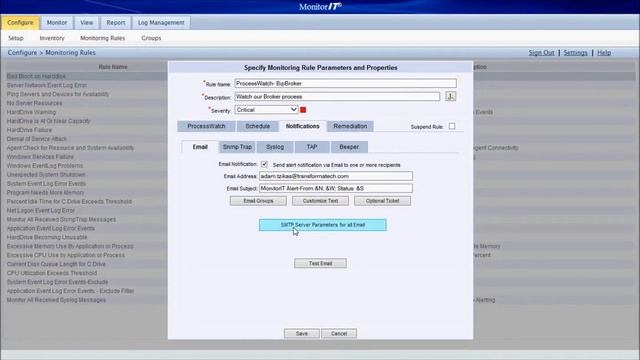Open the Beeper sub-tab
This screenshot has height=360, width=640.
click(x=349, y=147)
